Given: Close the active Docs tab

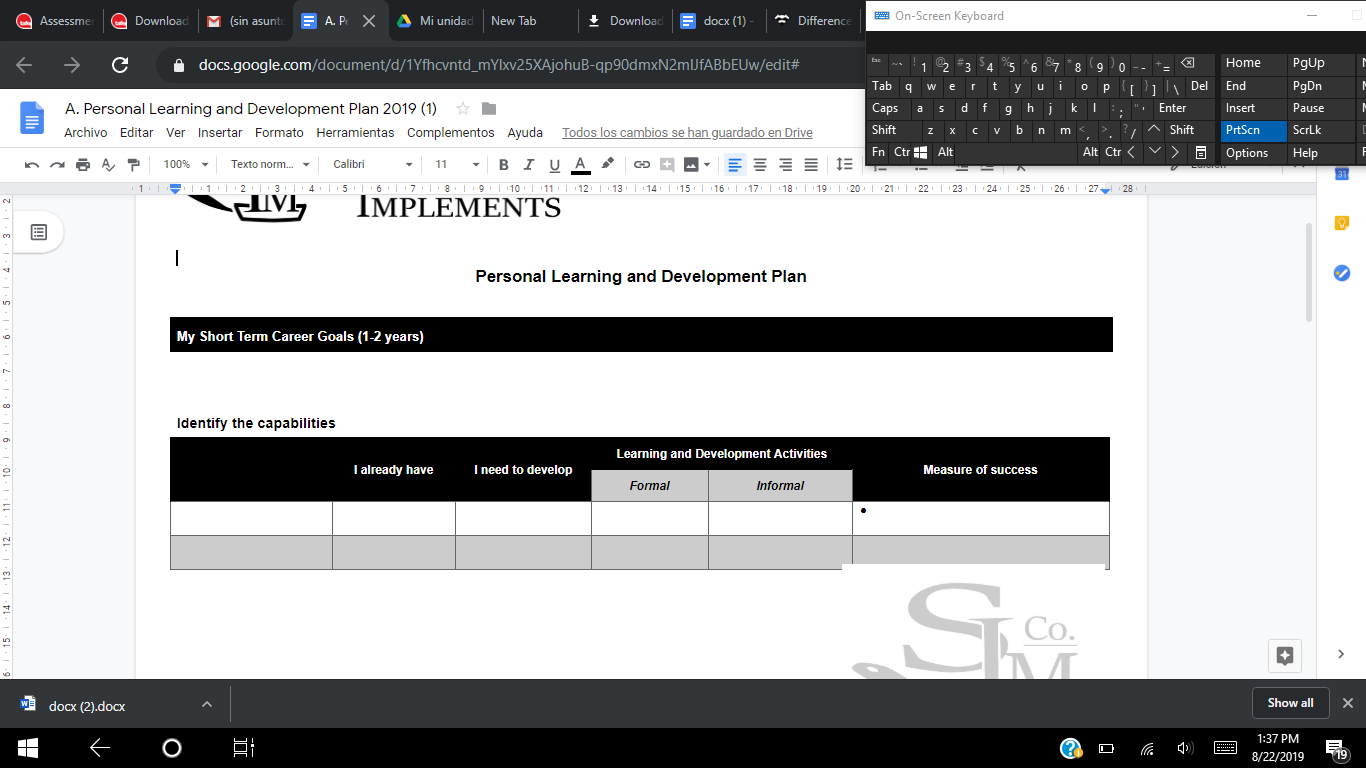Looking at the screenshot, I should (368, 21).
